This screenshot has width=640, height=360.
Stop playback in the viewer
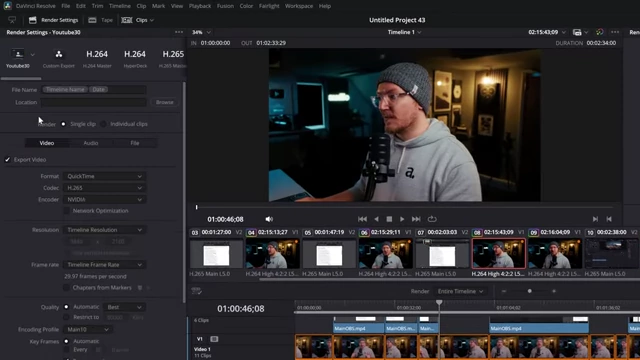(389, 219)
